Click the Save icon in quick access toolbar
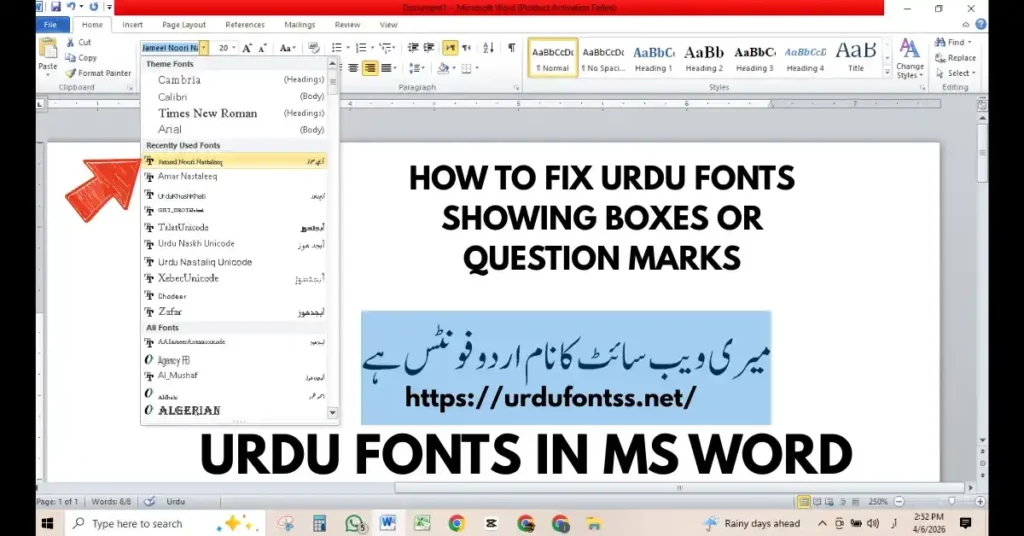The width and height of the screenshot is (1024, 536). [56, 7]
